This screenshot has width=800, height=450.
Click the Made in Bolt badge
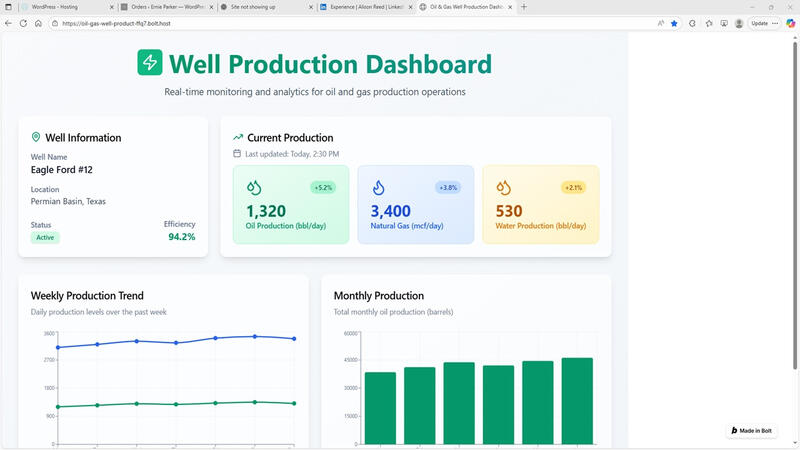tap(752, 430)
